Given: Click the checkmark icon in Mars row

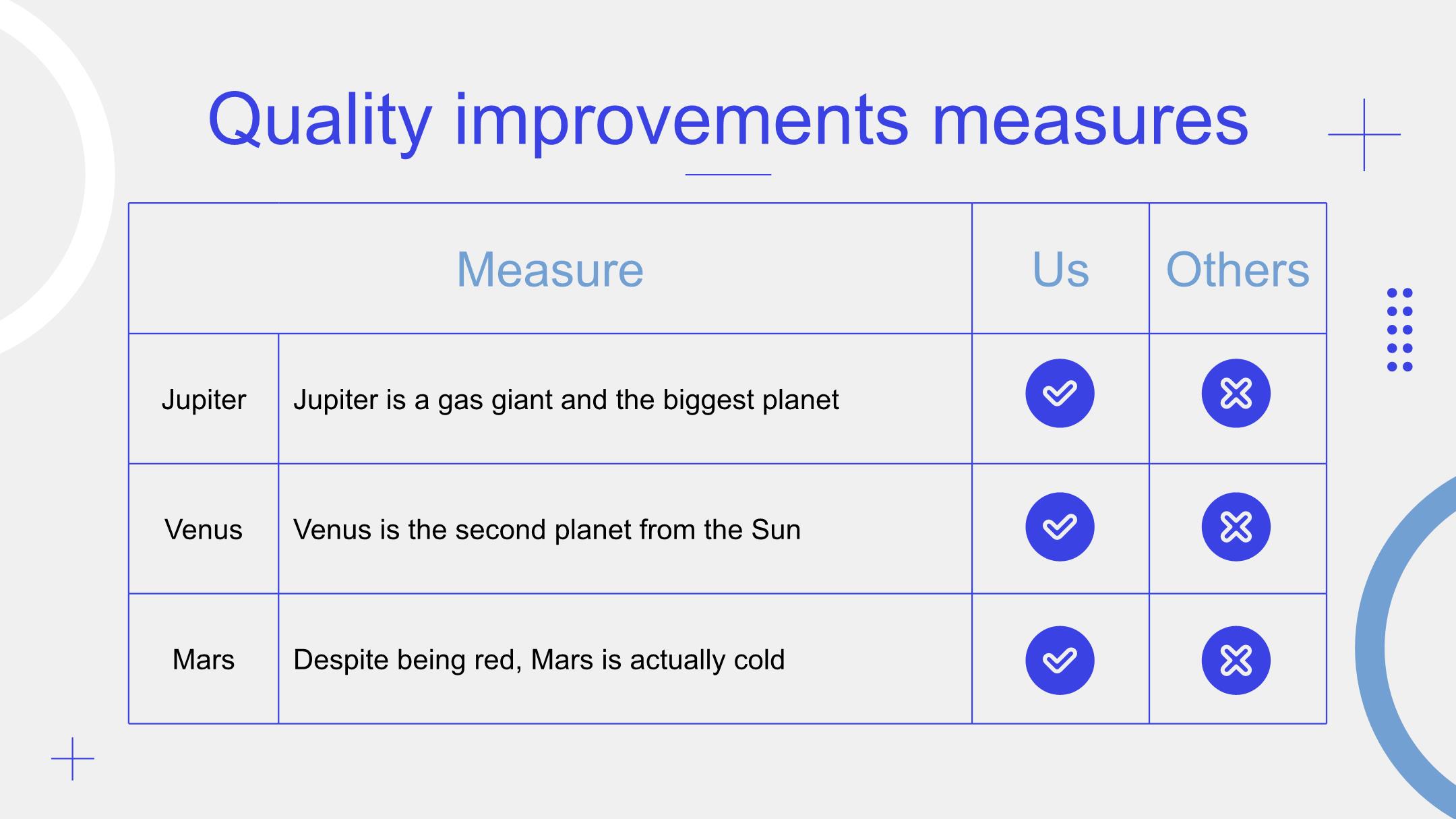Looking at the screenshot, I should (1060, 660).
